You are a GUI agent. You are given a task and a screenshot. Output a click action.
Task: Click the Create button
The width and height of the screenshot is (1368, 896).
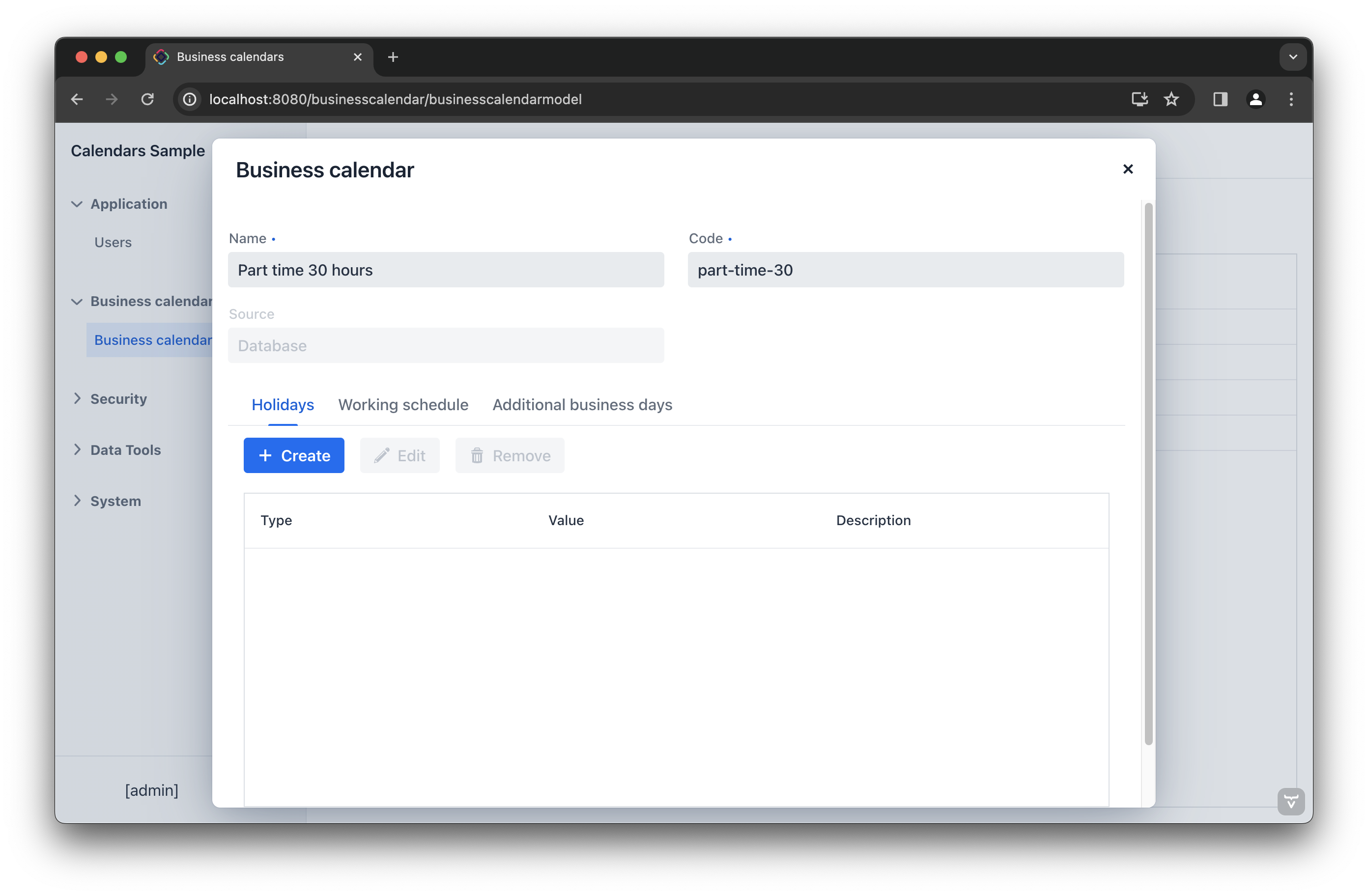point(294,455)
